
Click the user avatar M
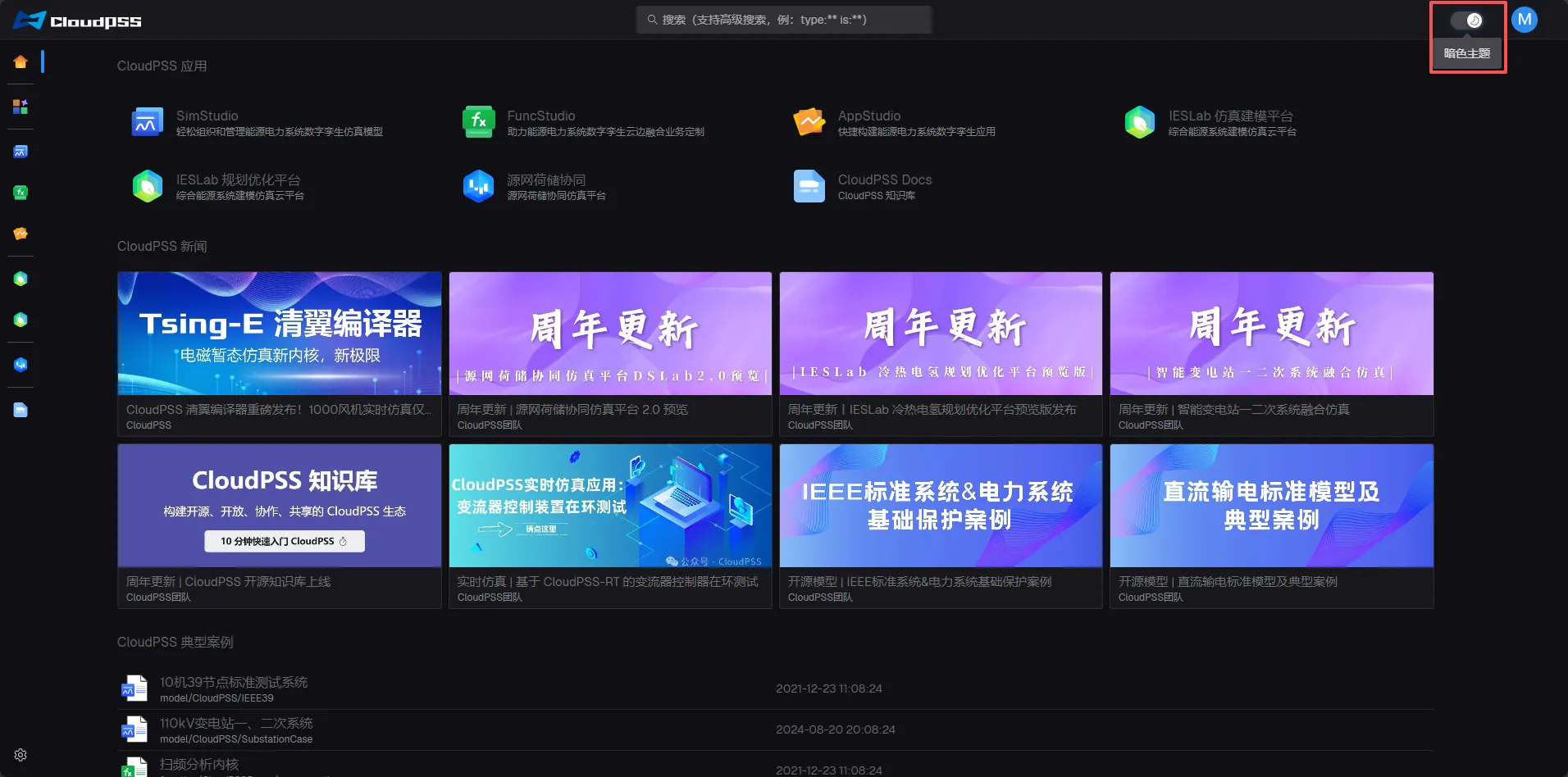tap(1525, 20)
